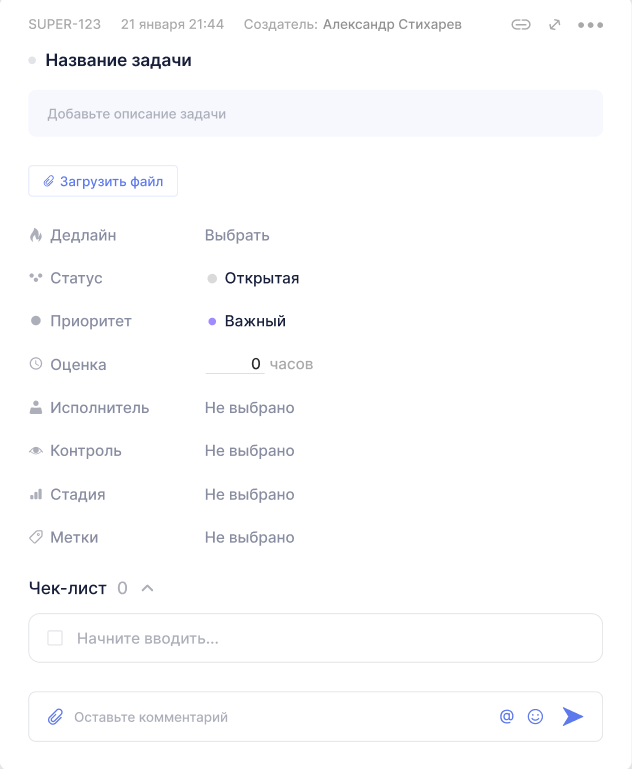This screenshot has width=632, height=769.
Task: Click the Оценка hours input field
Action: 235,364
